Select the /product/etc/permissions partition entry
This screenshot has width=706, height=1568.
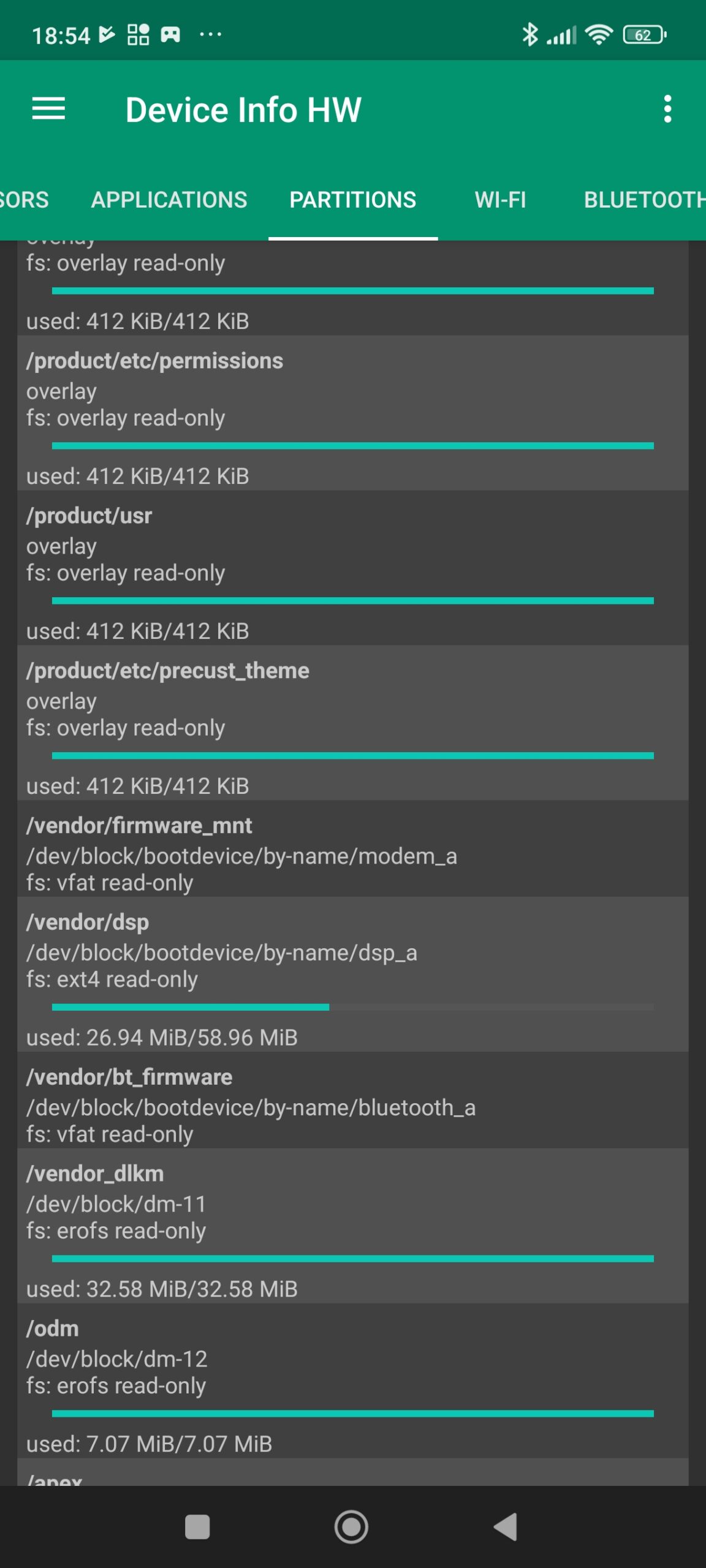[352, 413]
